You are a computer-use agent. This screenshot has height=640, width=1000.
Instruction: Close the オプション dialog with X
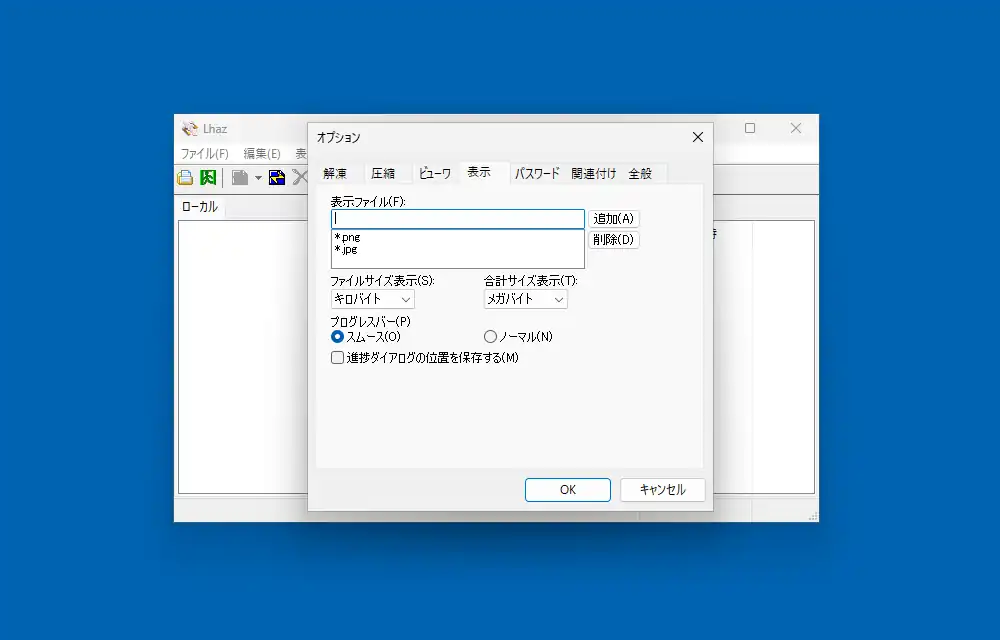pyautogui.click(x=697, y=137)
